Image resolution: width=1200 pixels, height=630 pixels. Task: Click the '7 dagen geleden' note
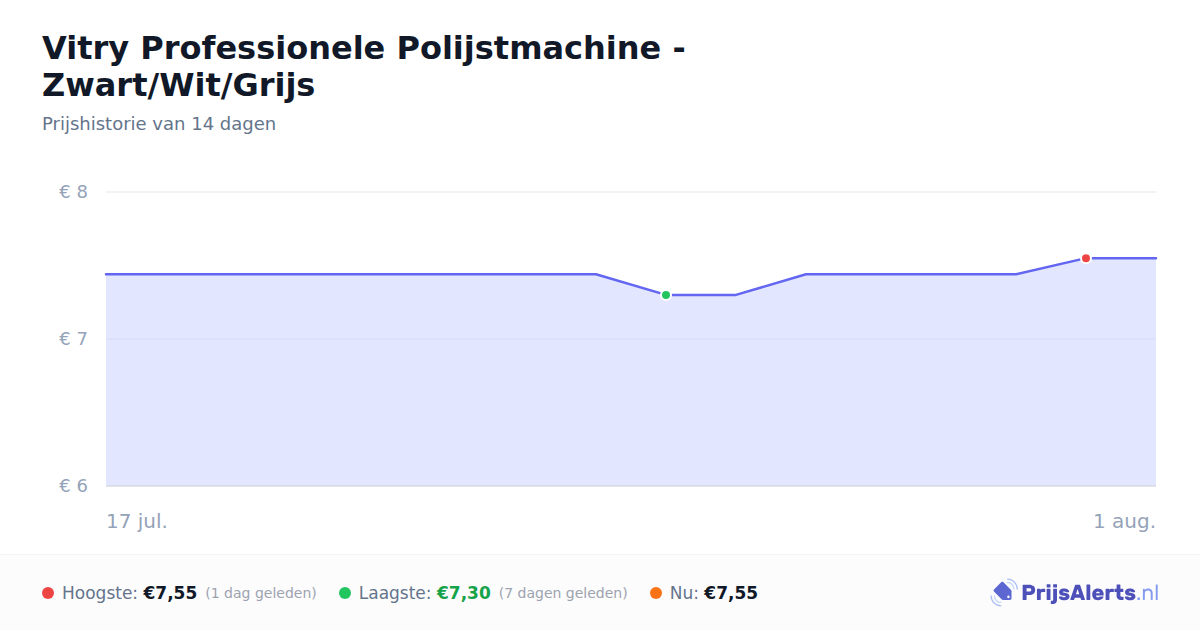point(563,593)
